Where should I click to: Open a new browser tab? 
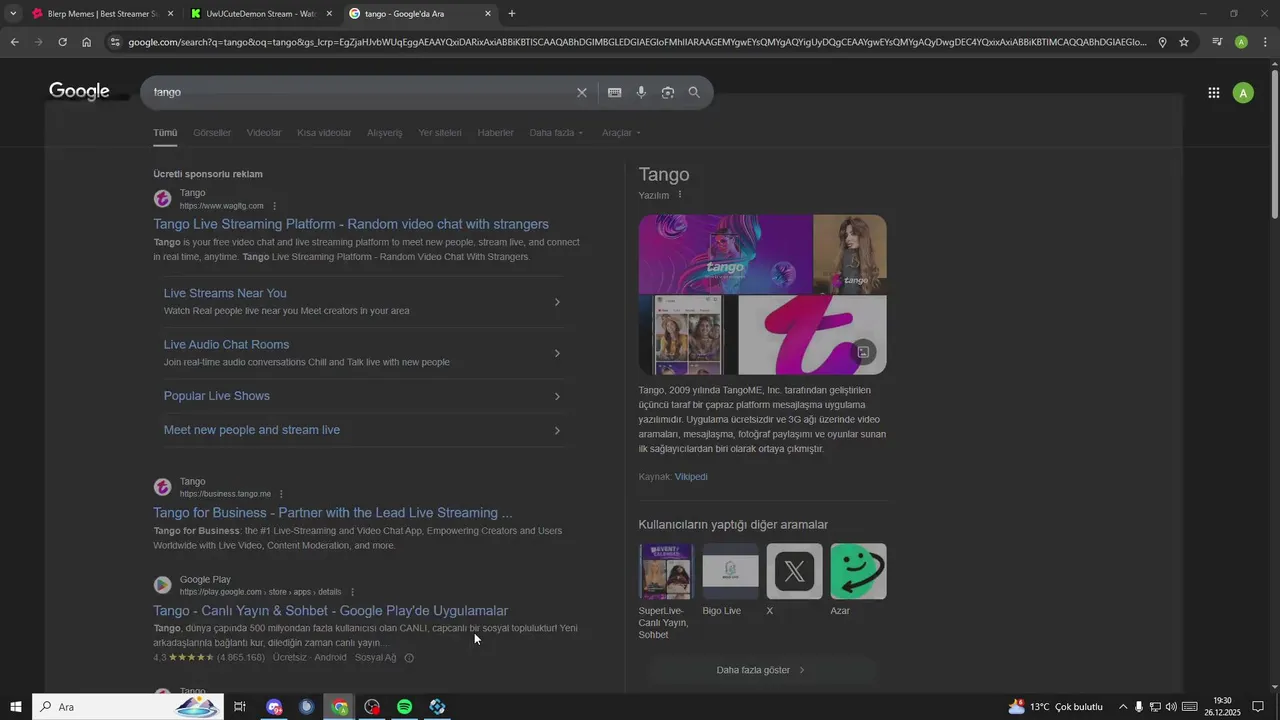512,14
